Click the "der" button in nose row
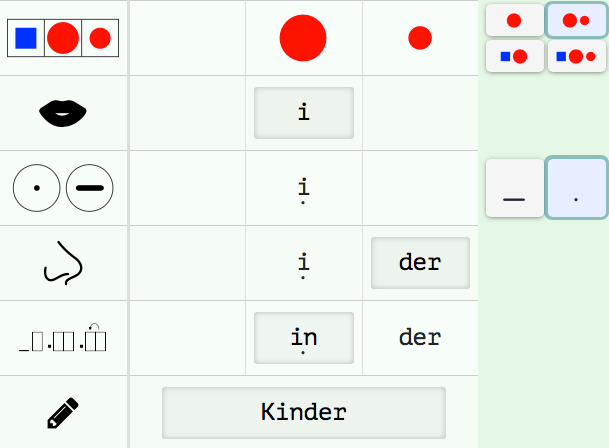 420,263
